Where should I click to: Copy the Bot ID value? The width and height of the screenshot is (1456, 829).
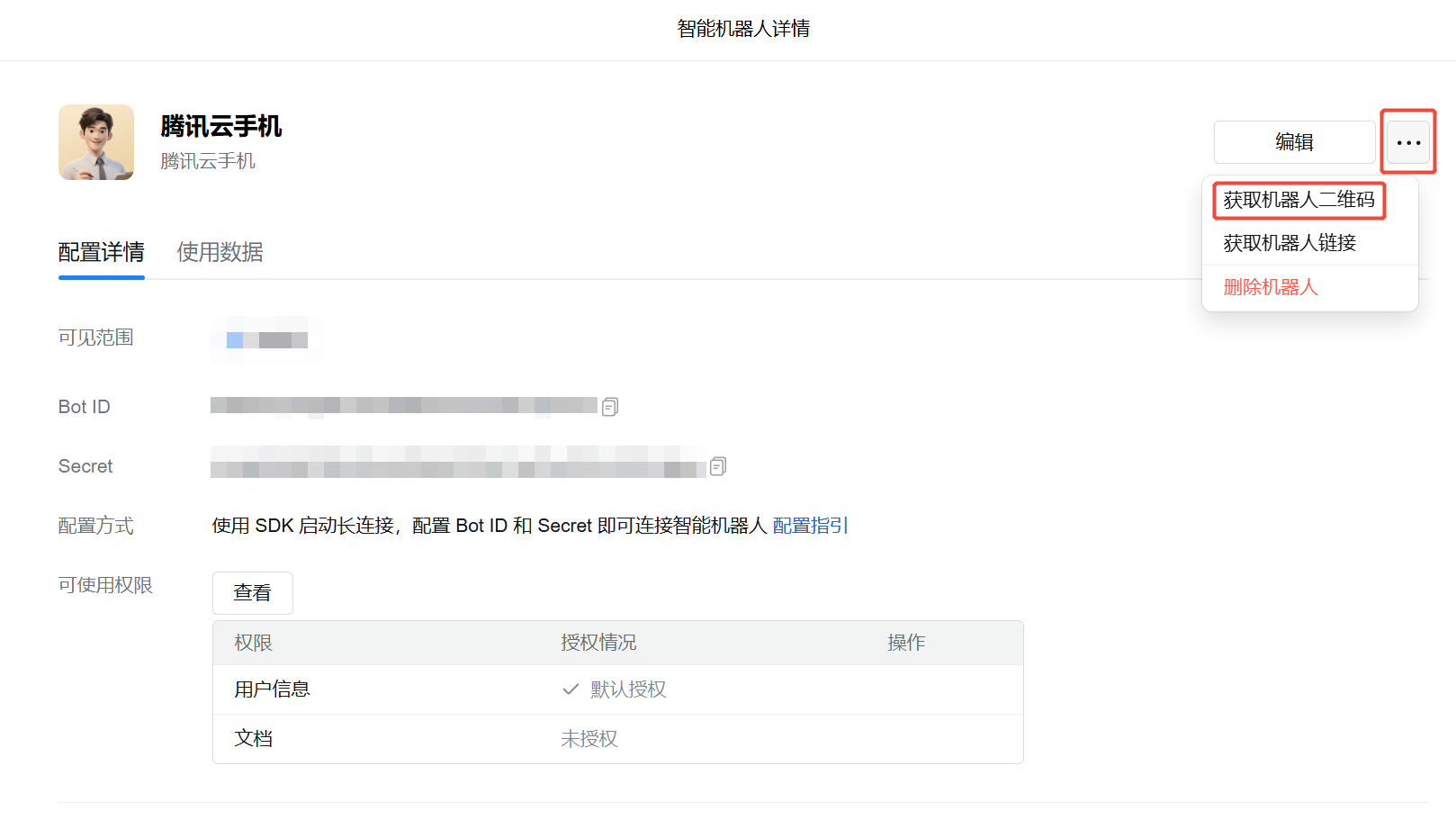[x=610, y=407]
